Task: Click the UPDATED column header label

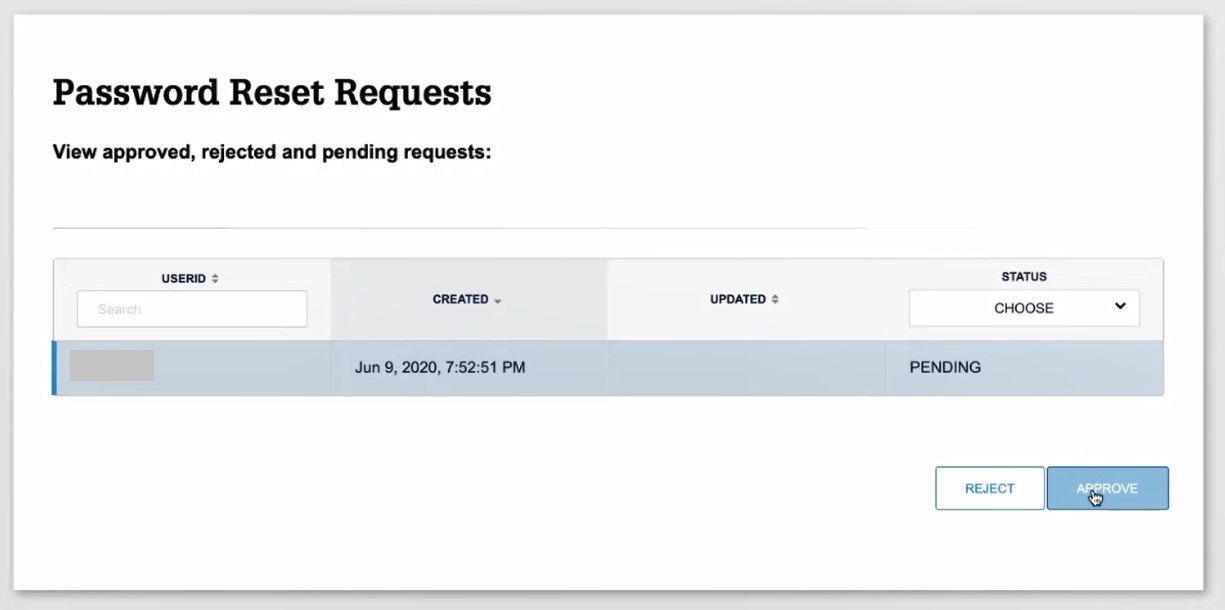Action: point(737,298)
